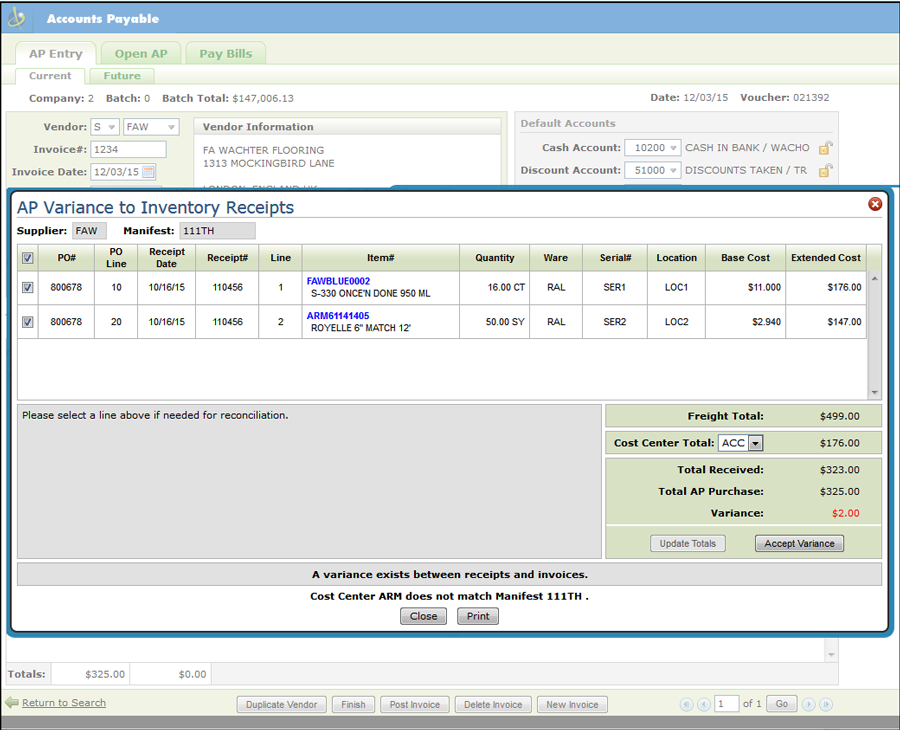Switch to the Pay Bills tab
This screenshot has width=900, height=730.
tap(226, 54)
